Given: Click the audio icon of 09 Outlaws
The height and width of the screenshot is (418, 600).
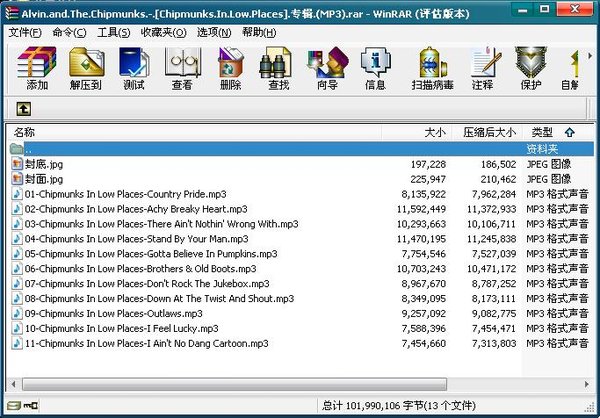Looking at the screenshot, I should [x=17, y=313].
